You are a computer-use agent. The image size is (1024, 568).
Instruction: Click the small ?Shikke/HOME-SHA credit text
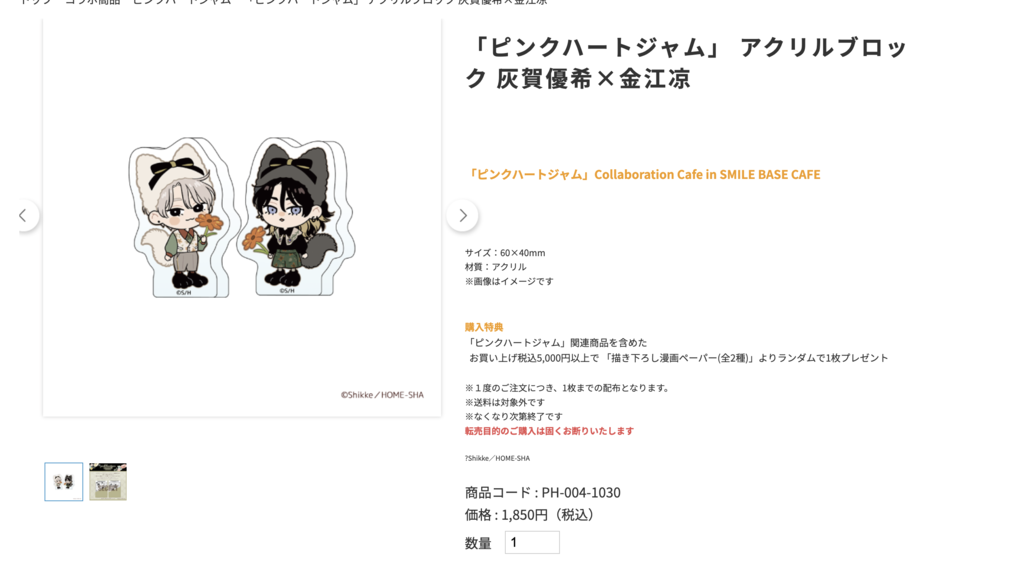(498, 458)
